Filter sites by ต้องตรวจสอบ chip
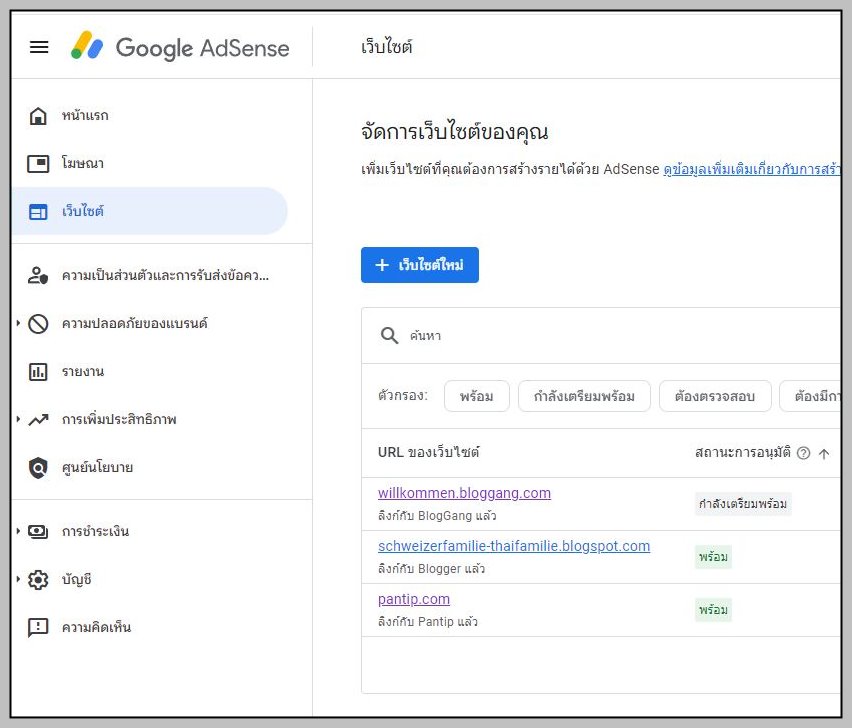 715,396
